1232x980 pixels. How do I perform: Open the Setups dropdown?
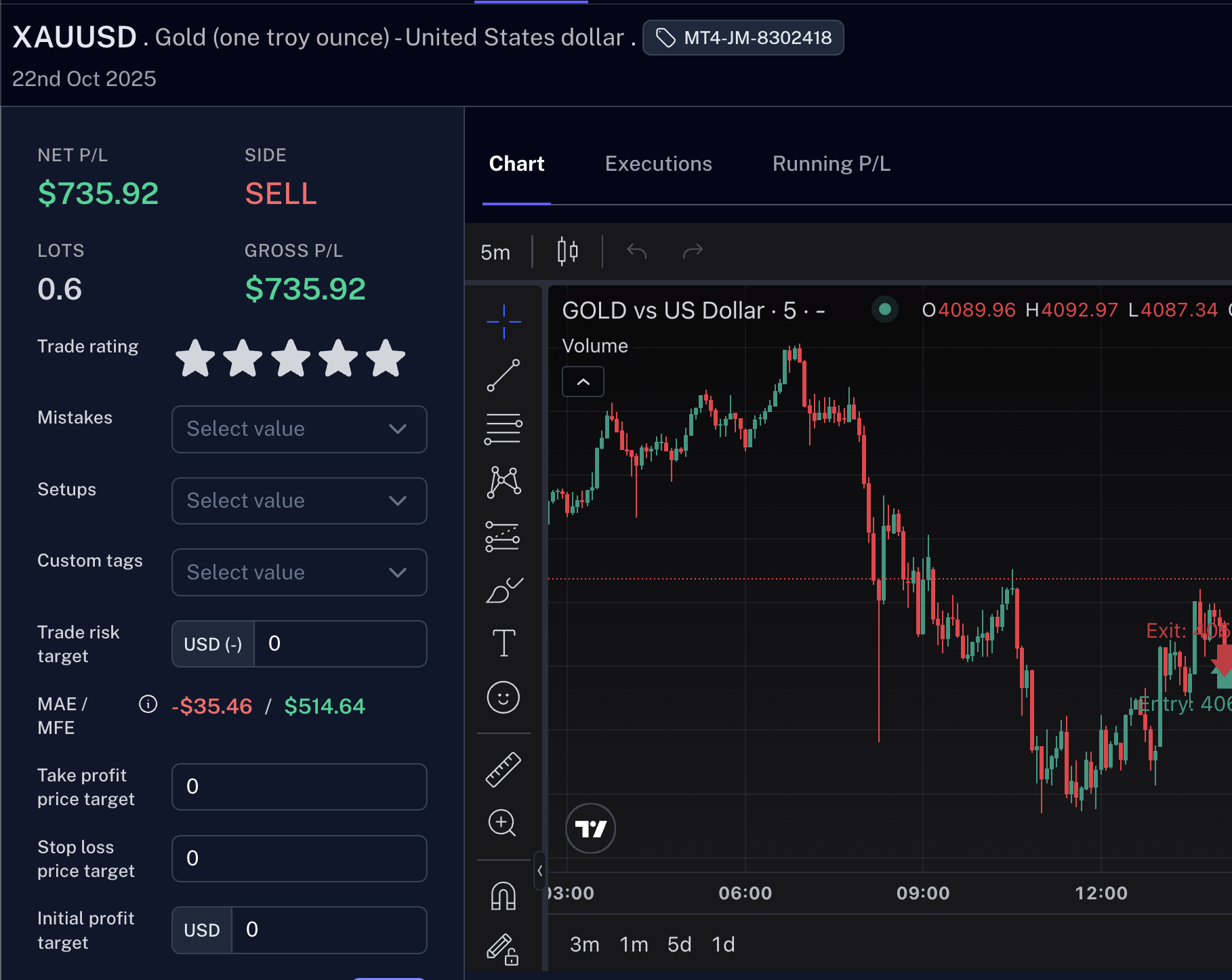pos(299,500)
